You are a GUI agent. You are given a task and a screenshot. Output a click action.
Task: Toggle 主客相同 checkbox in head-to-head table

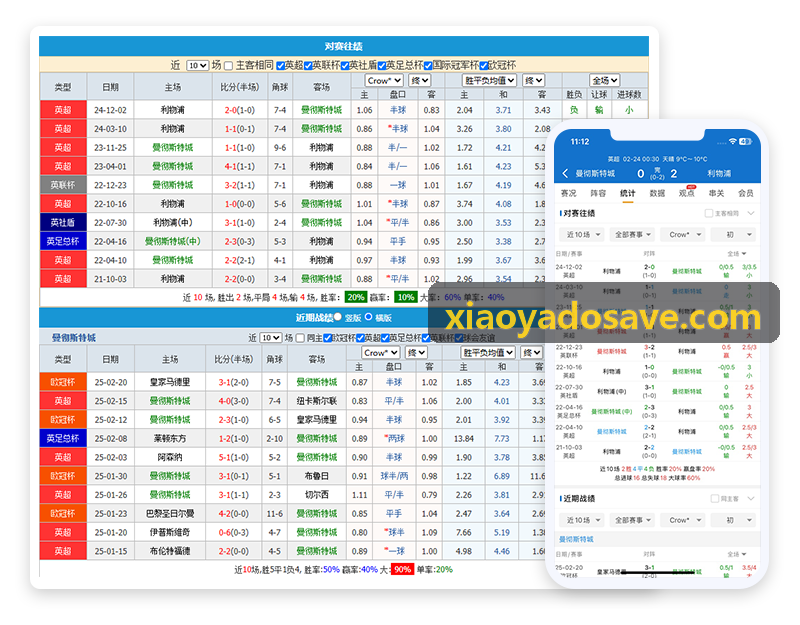coord(229,66)
